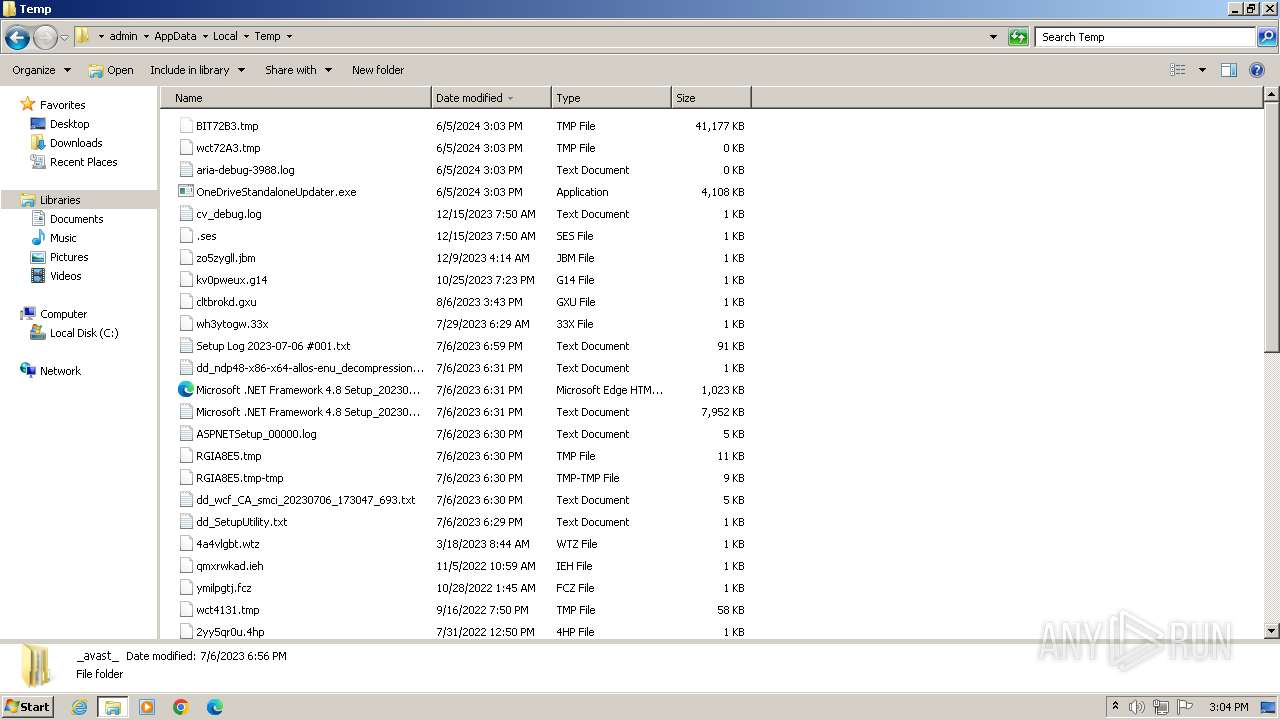This screenshot has width=1280, height=720.
Task: Click the Refresh button beside address bar
Action: (1018, 37)
